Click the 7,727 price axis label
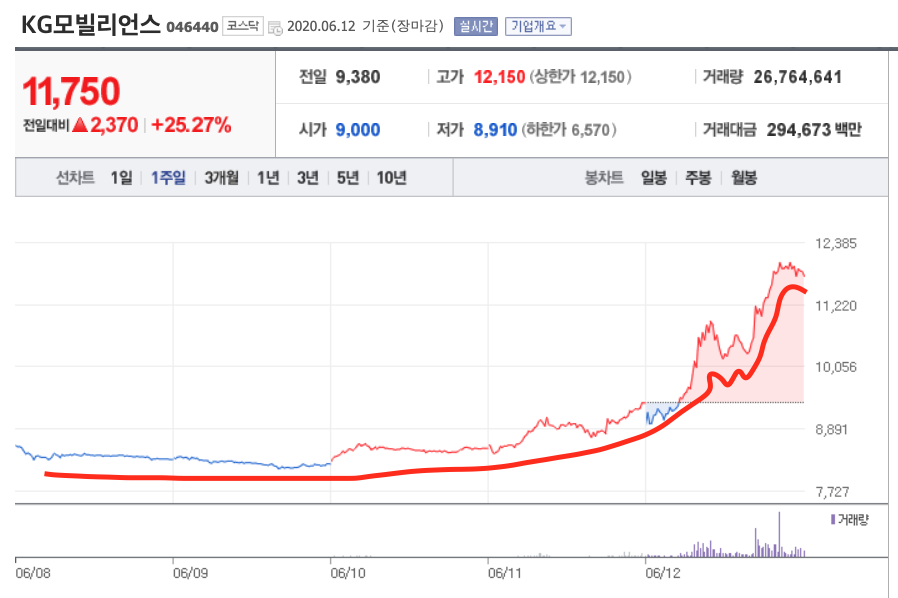 [833, 491]
